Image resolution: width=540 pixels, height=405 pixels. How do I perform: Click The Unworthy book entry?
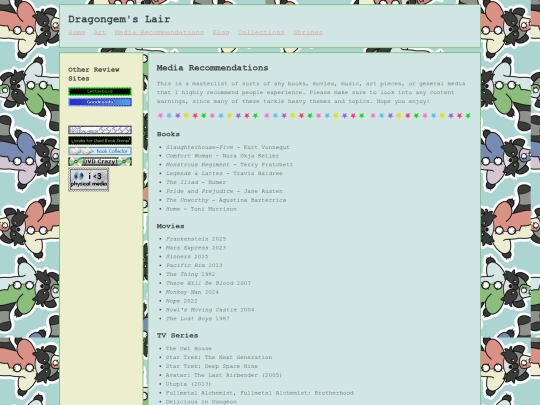pos(226,200)
